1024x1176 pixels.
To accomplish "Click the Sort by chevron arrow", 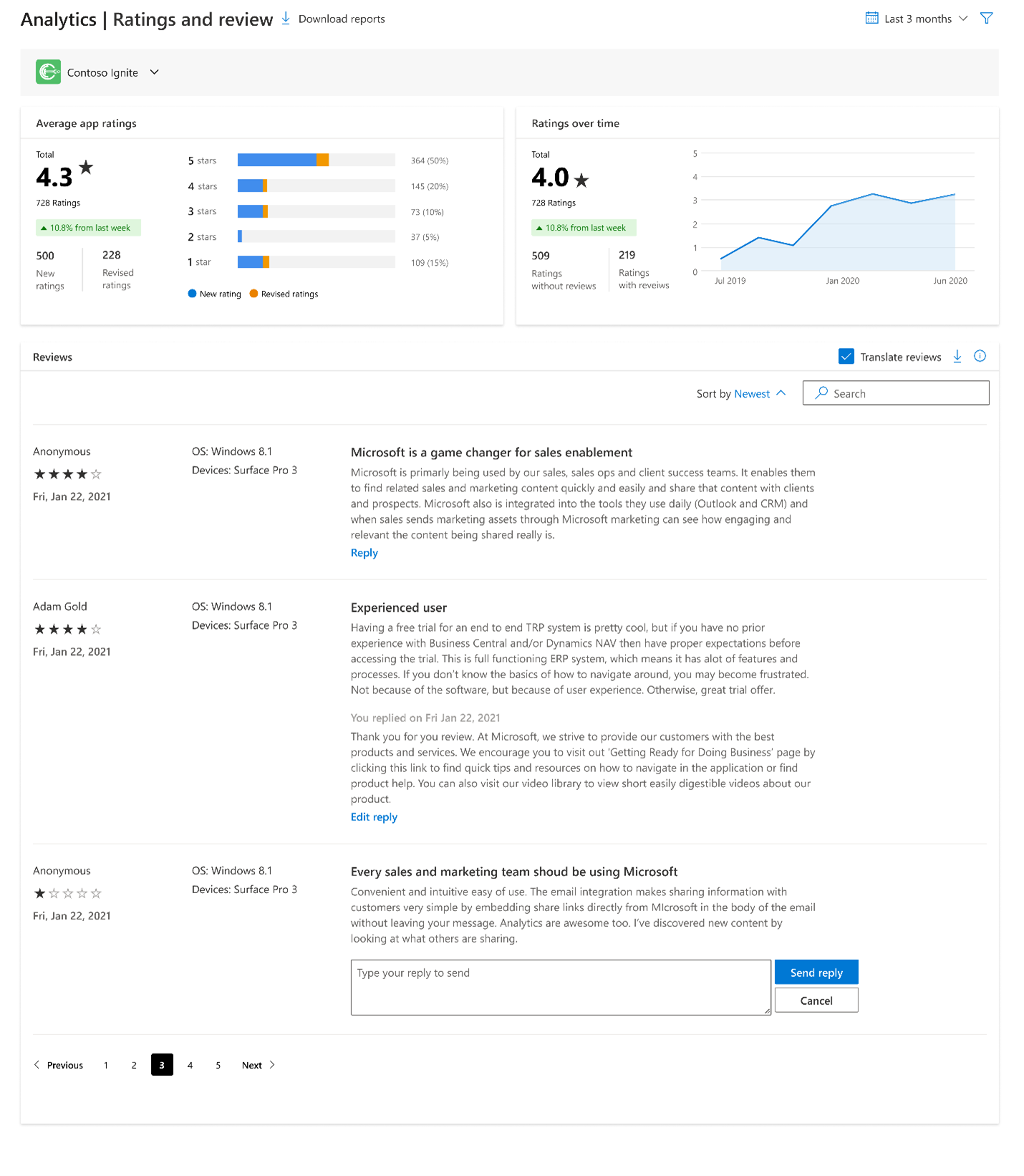I will point(781,393).
